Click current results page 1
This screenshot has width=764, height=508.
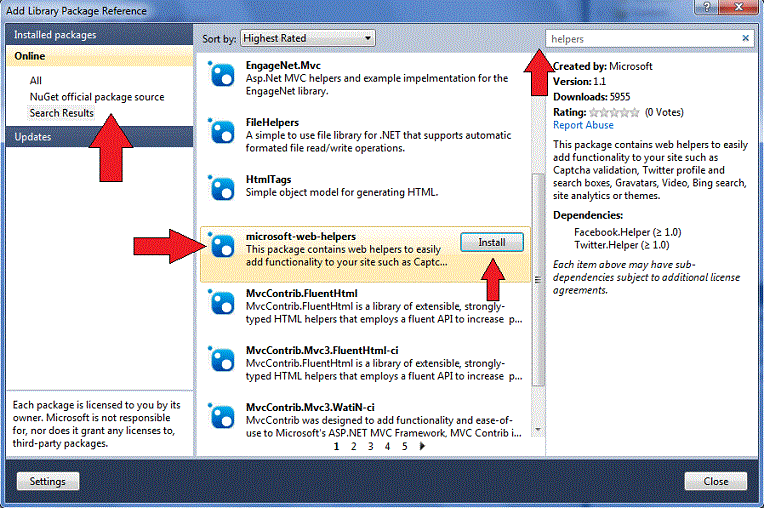pos(336,446)
